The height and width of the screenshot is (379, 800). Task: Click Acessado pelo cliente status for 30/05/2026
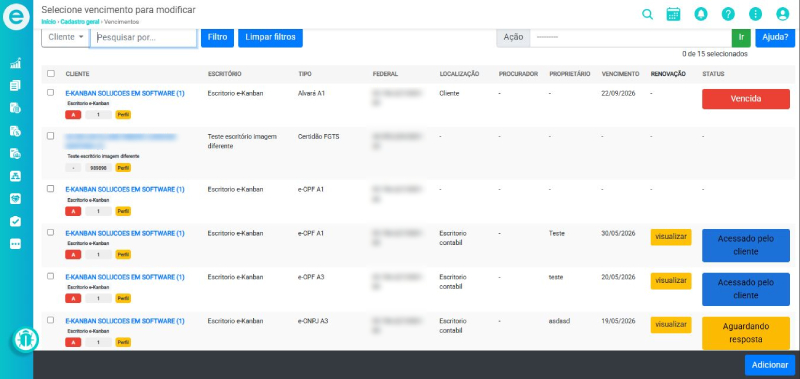(746, 245)
